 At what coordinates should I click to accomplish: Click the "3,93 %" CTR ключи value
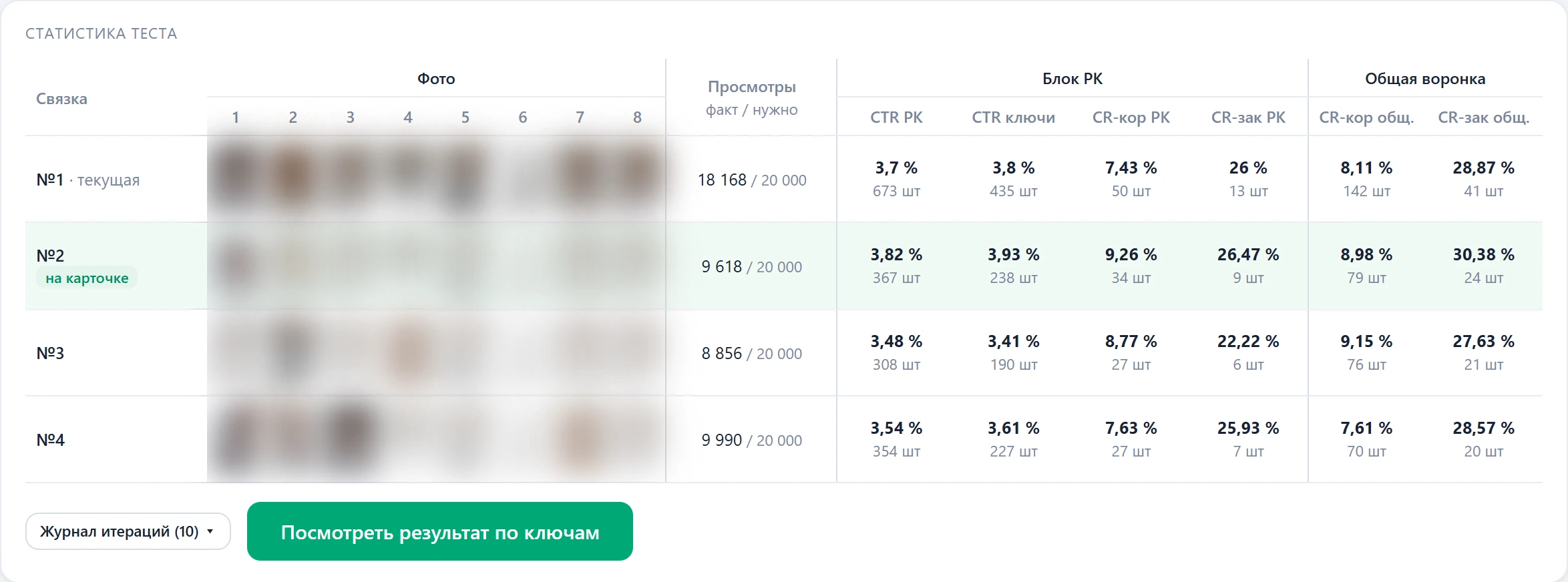pos(1014,254)
